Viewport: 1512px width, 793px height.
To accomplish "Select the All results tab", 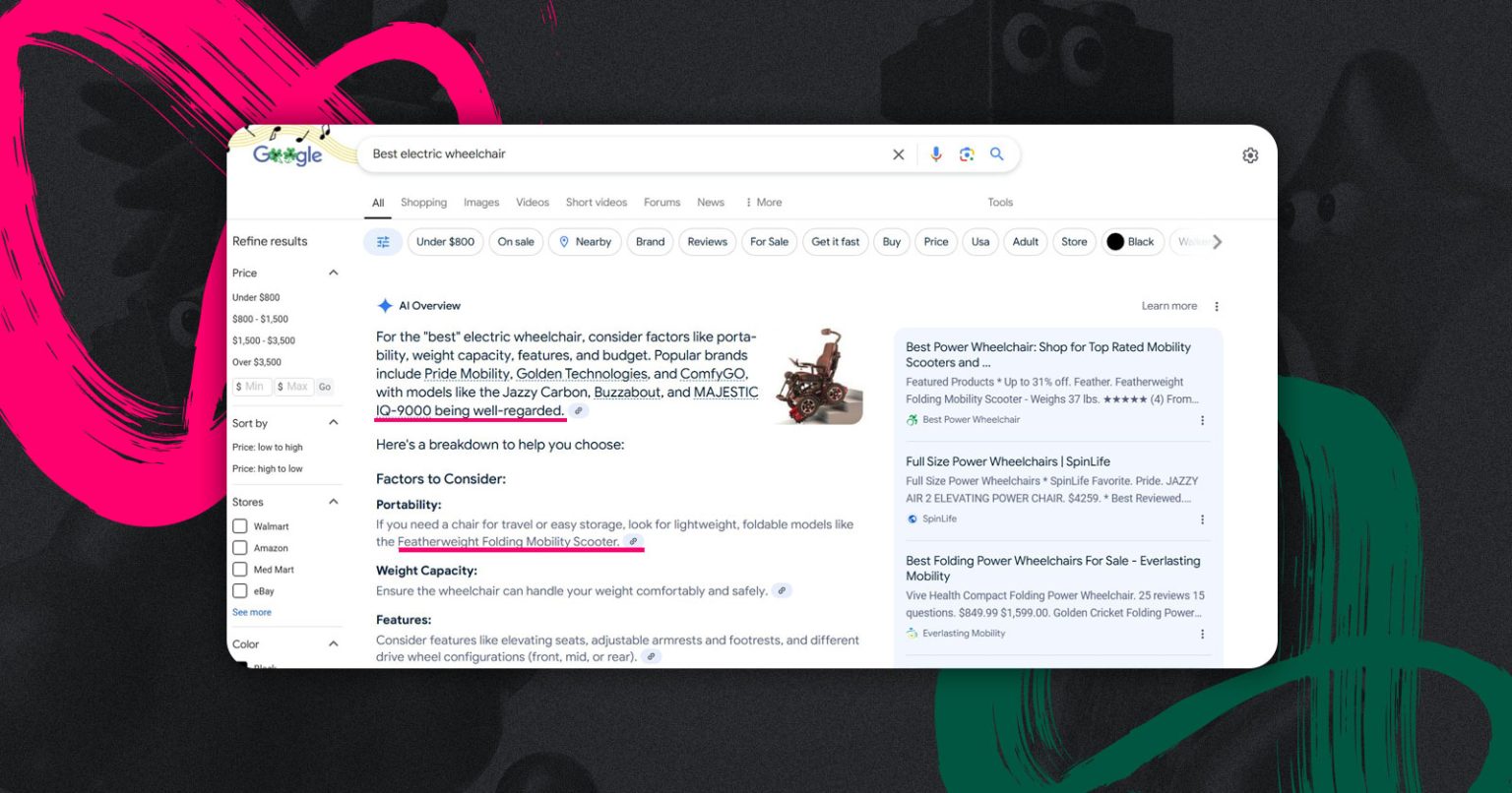I will 378,203.
